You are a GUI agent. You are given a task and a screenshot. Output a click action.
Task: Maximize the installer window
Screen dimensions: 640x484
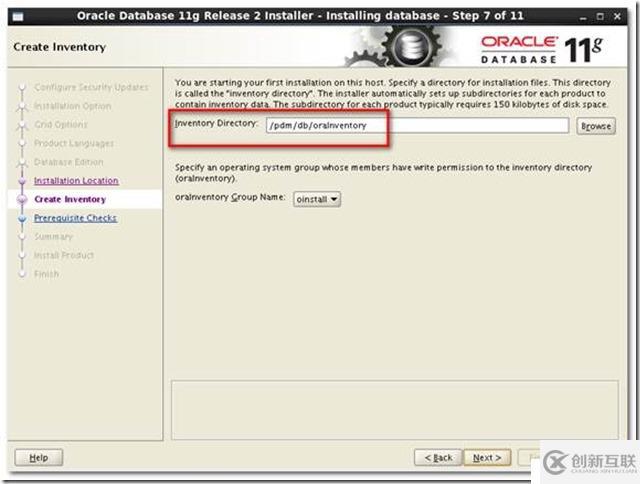pos(600,17)
